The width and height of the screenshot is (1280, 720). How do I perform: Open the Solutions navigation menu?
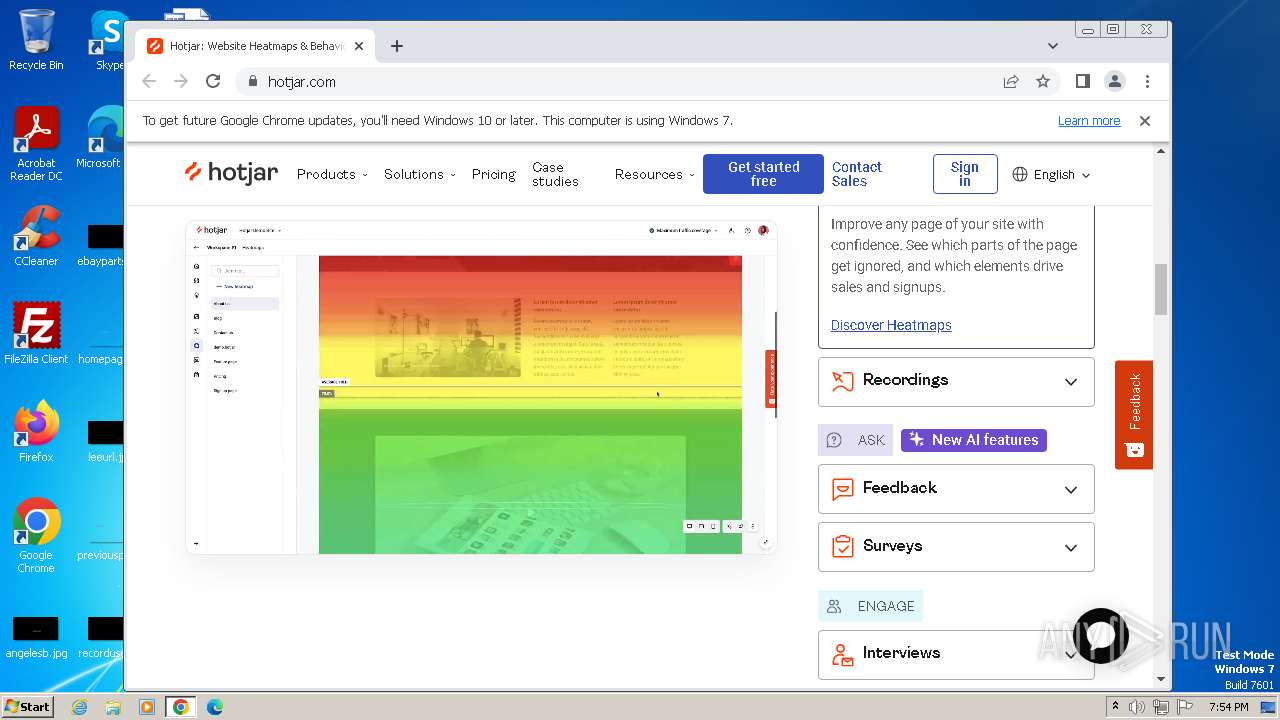(x=420, y=174)
